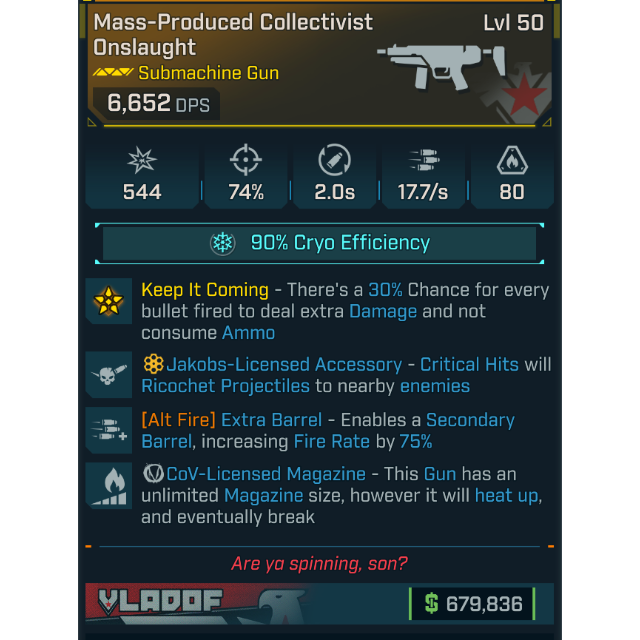Click the 6,652 DPS value box
640x640 pixels.
[x=157, y=103]
